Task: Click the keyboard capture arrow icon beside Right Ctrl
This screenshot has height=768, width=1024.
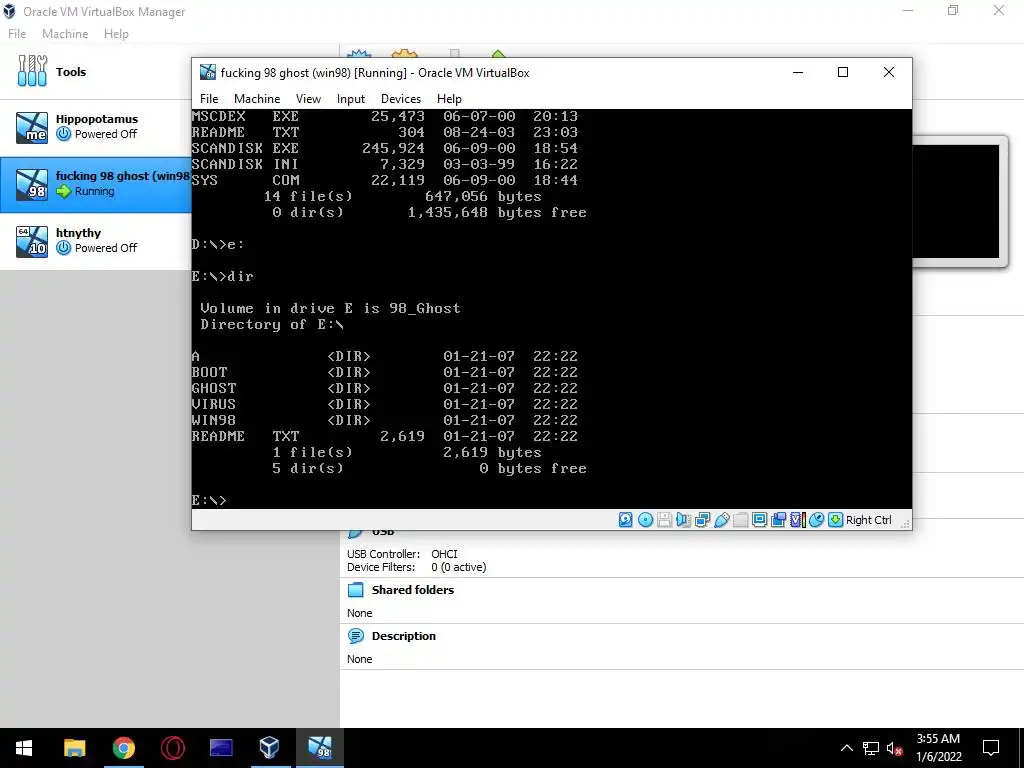Action: 835,520
